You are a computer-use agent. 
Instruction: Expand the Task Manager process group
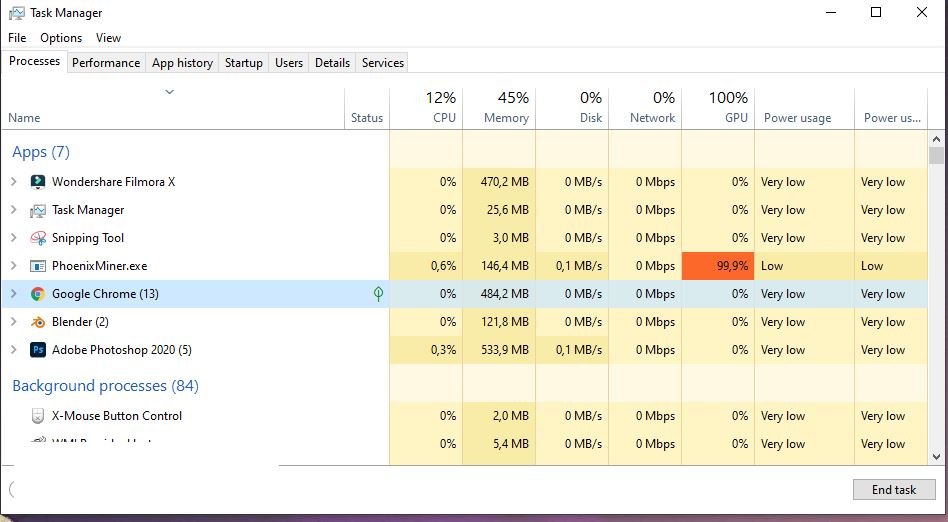pos(14,210)
